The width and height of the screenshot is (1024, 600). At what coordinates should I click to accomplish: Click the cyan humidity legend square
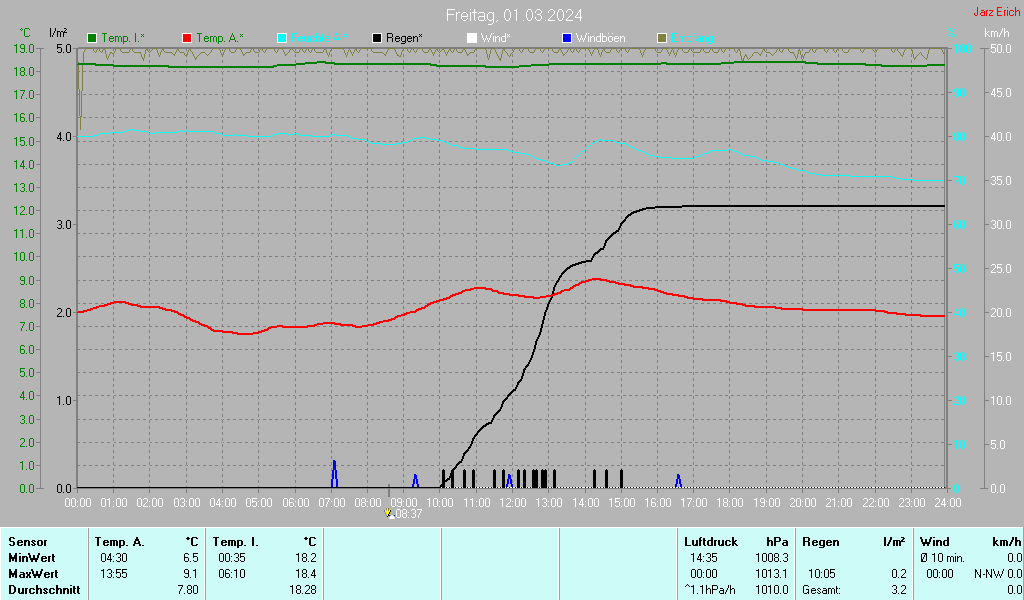pyautogui.click(x=282, y=38)
